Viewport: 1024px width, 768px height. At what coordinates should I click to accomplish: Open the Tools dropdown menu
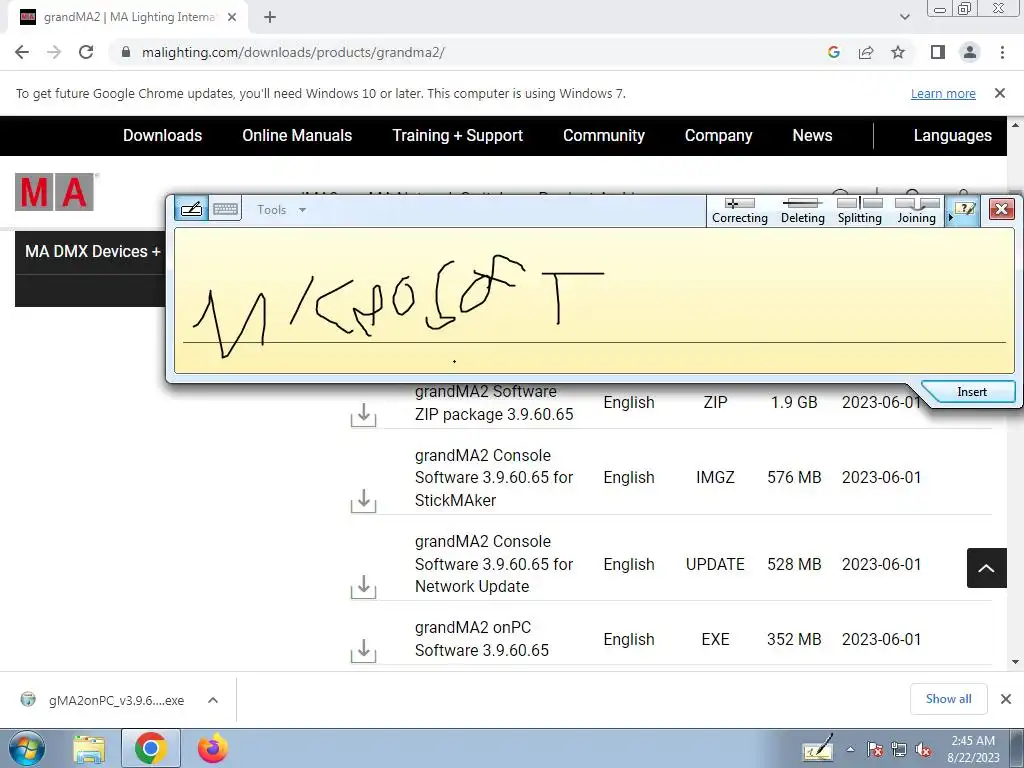(x=281, y=210)
